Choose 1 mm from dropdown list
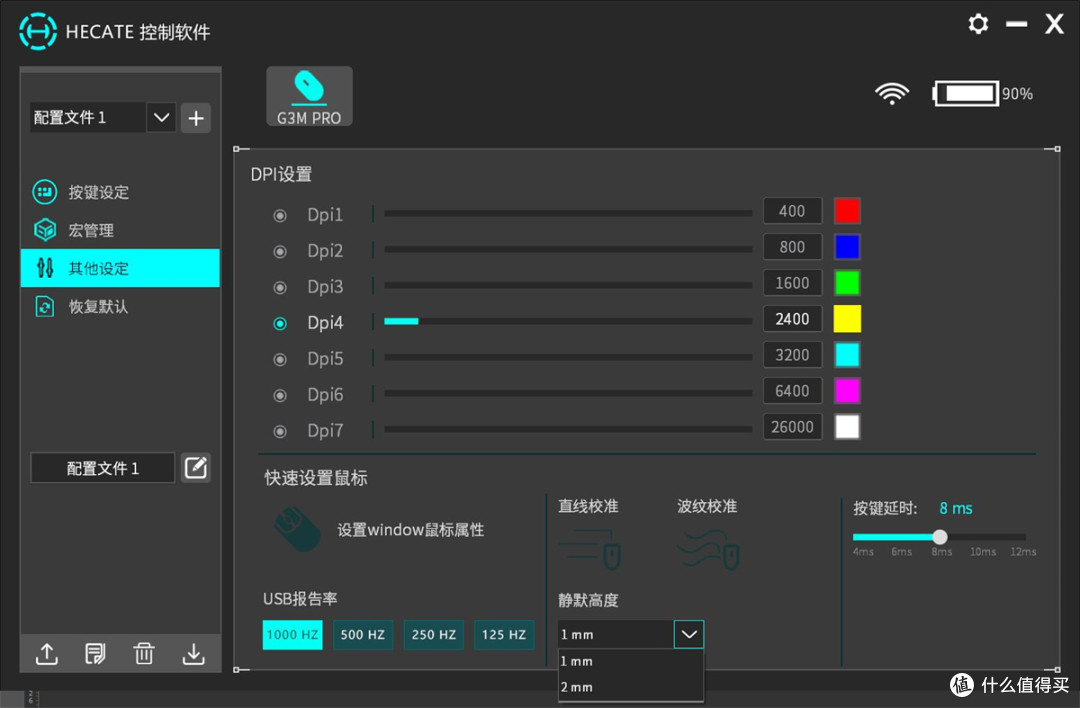Image resolution: width=1080 pixels, height=708 pixels. [x=630, y=661]
